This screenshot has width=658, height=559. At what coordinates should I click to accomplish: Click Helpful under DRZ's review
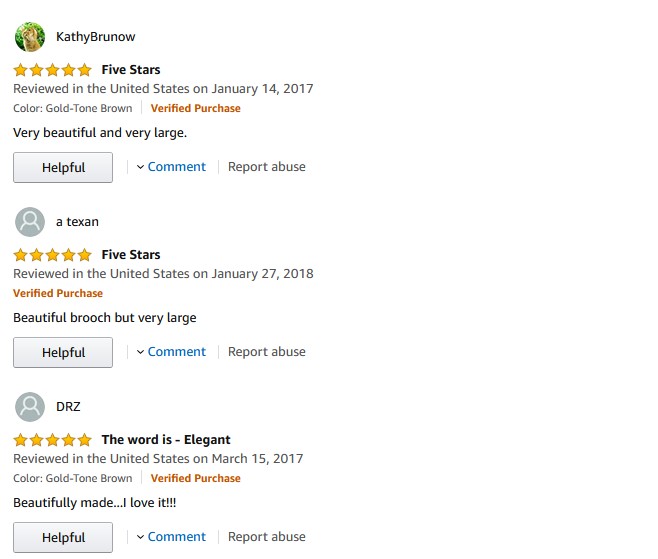tap(63, 538)
